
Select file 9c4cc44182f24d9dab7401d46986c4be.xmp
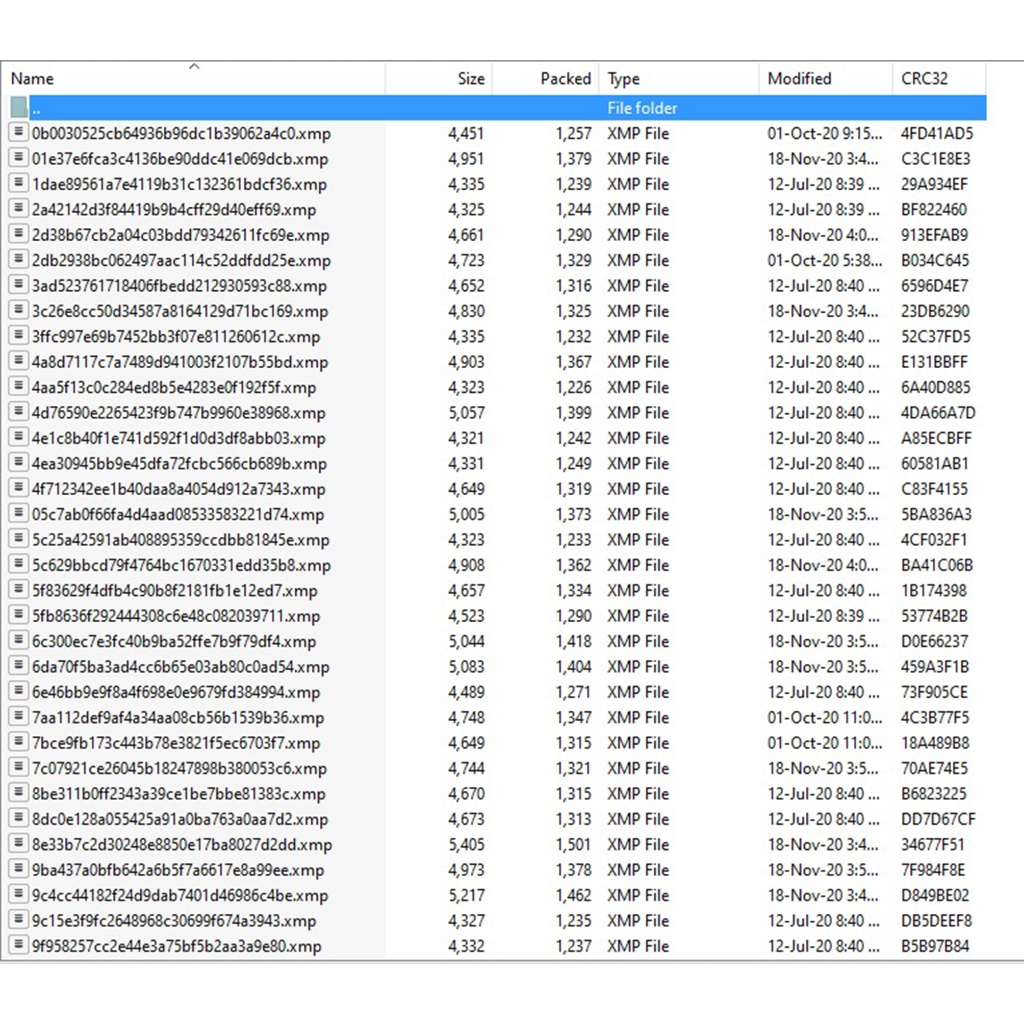(180, 896)
